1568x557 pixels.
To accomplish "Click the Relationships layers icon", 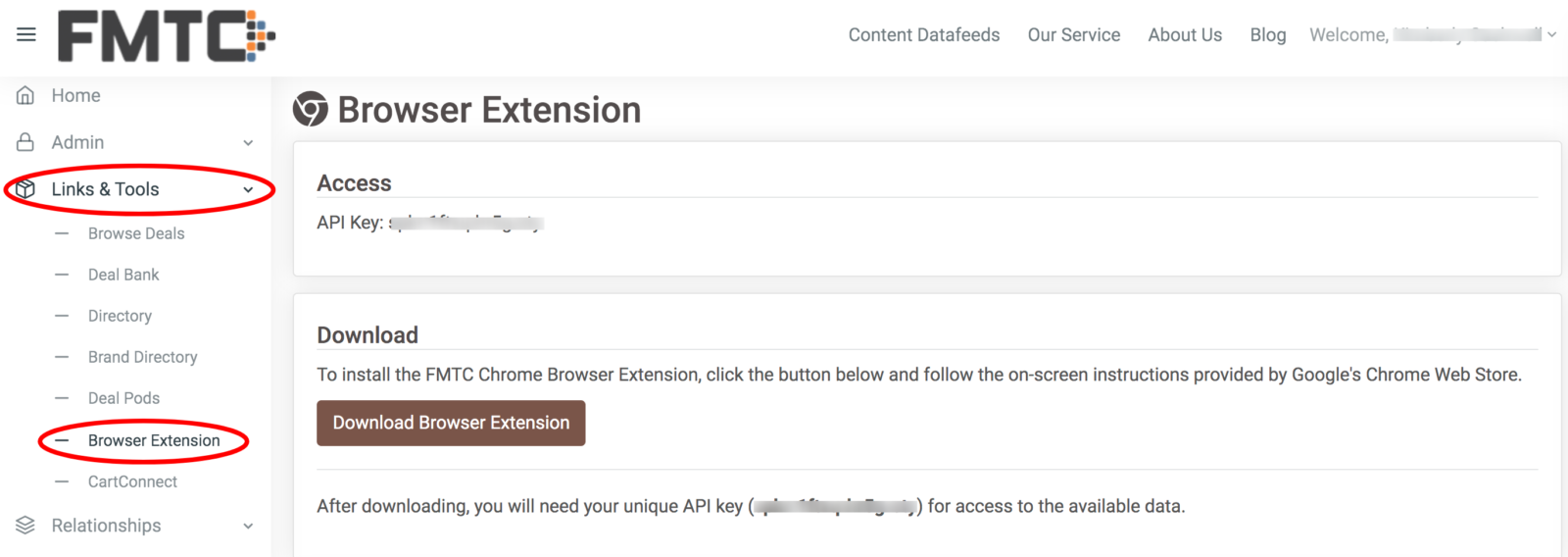I will click(25, 526).
